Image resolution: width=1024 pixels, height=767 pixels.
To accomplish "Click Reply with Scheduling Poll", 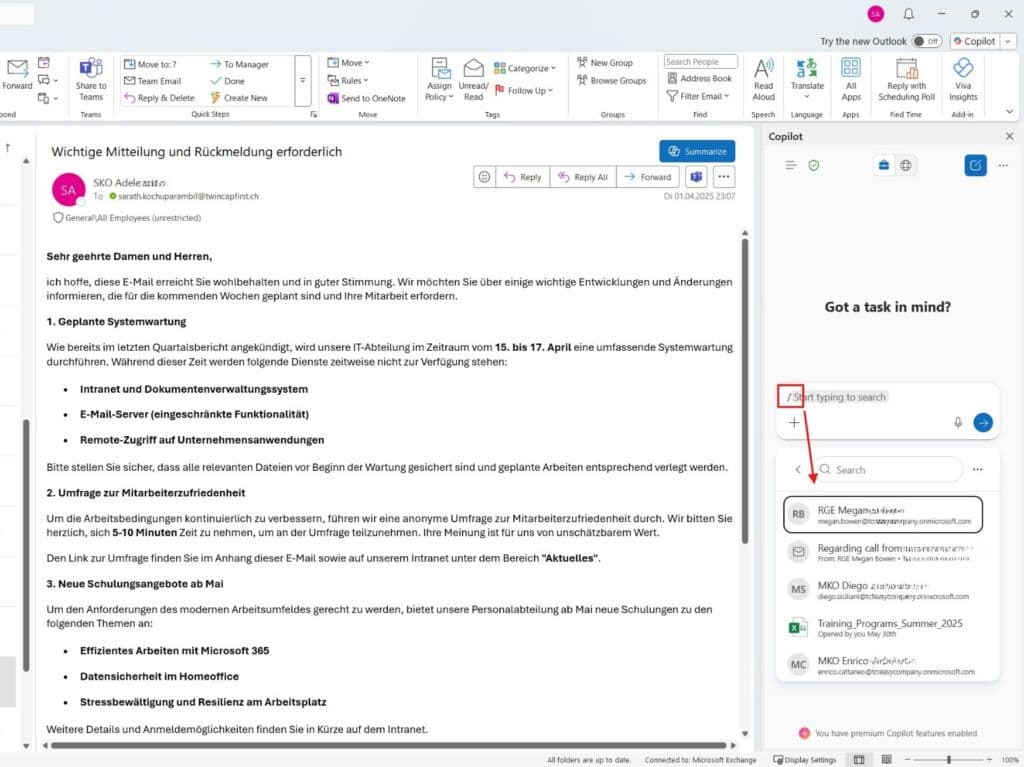I will [x=906, y=80].
